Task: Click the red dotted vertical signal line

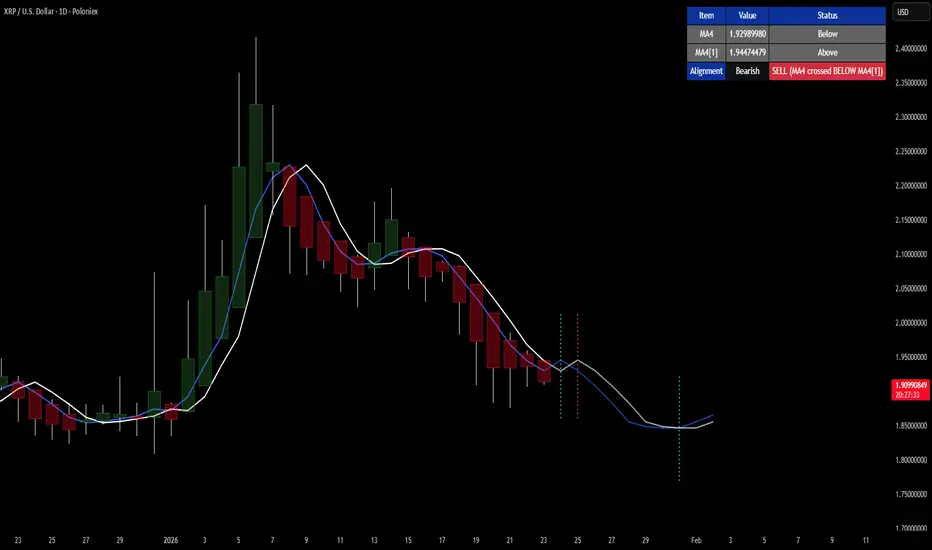Action: coord(578,366)
